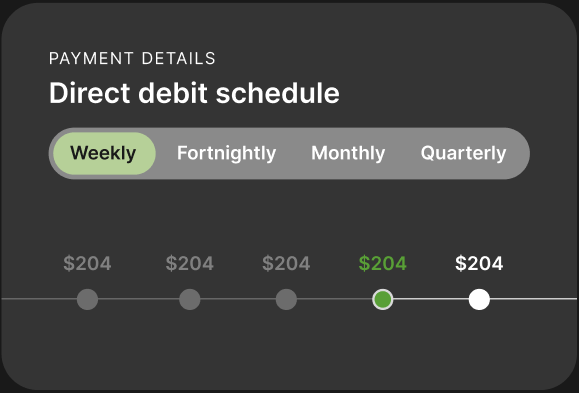Click the PAYMENT DETAILS label
579x393 pixels.
click(x=132, y=58)
